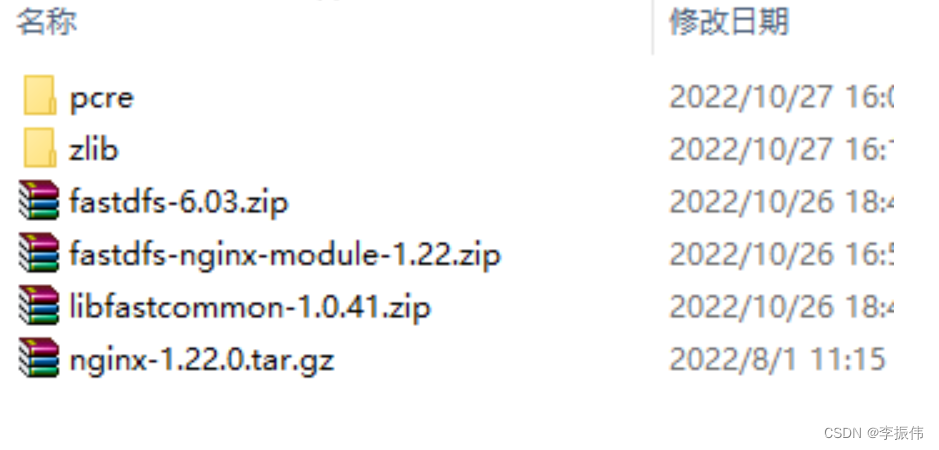
Task: Select the libfastcommon-1.0.41.zip file name
Action: [x=250, y=307]
